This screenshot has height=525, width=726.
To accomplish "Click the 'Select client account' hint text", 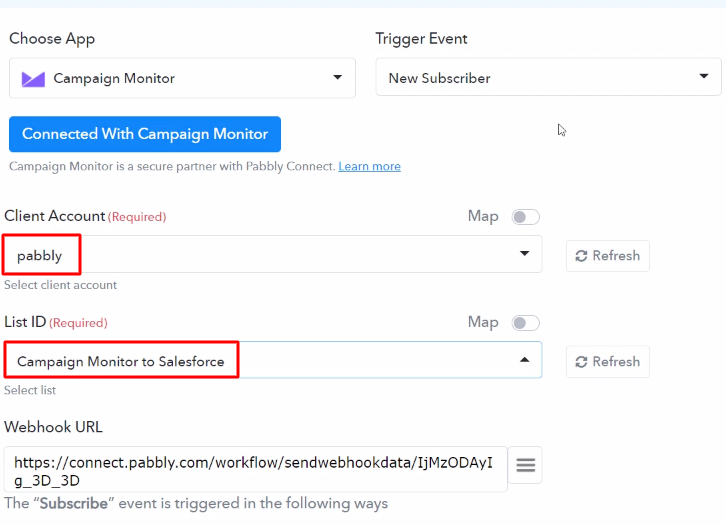I will tap(61, 285).
